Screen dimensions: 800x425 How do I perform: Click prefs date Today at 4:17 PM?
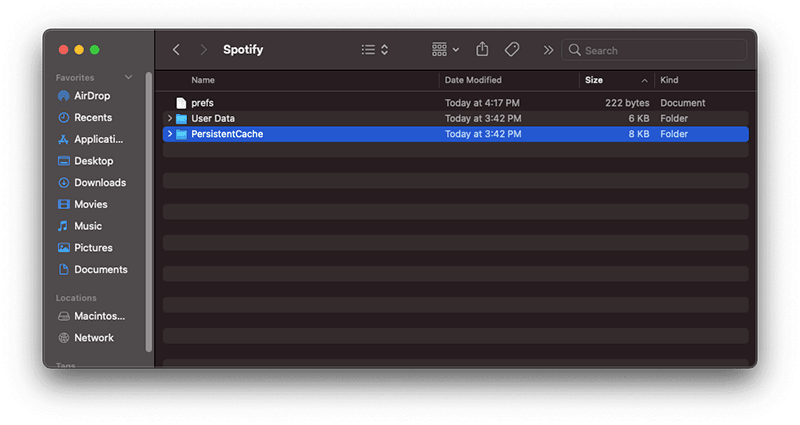482,103
